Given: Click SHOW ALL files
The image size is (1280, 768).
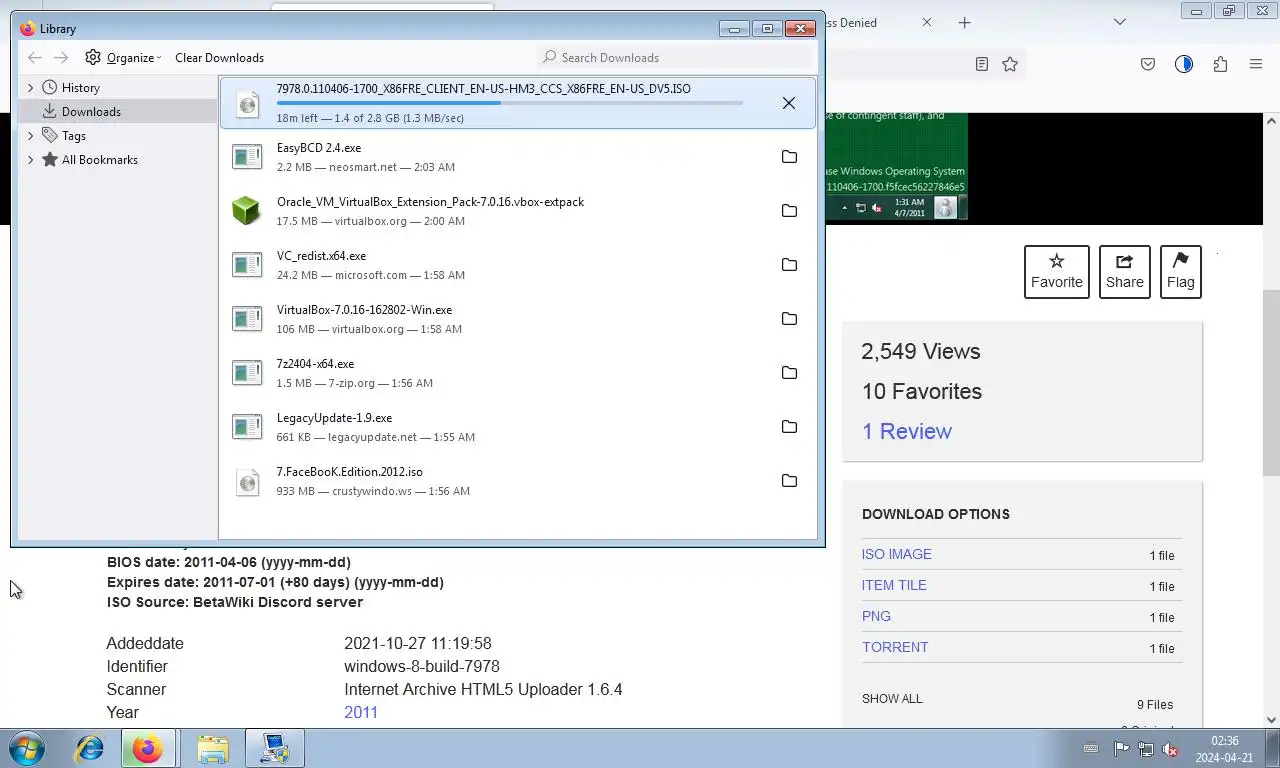Looking at the screenshot, I should pos(892,699).
